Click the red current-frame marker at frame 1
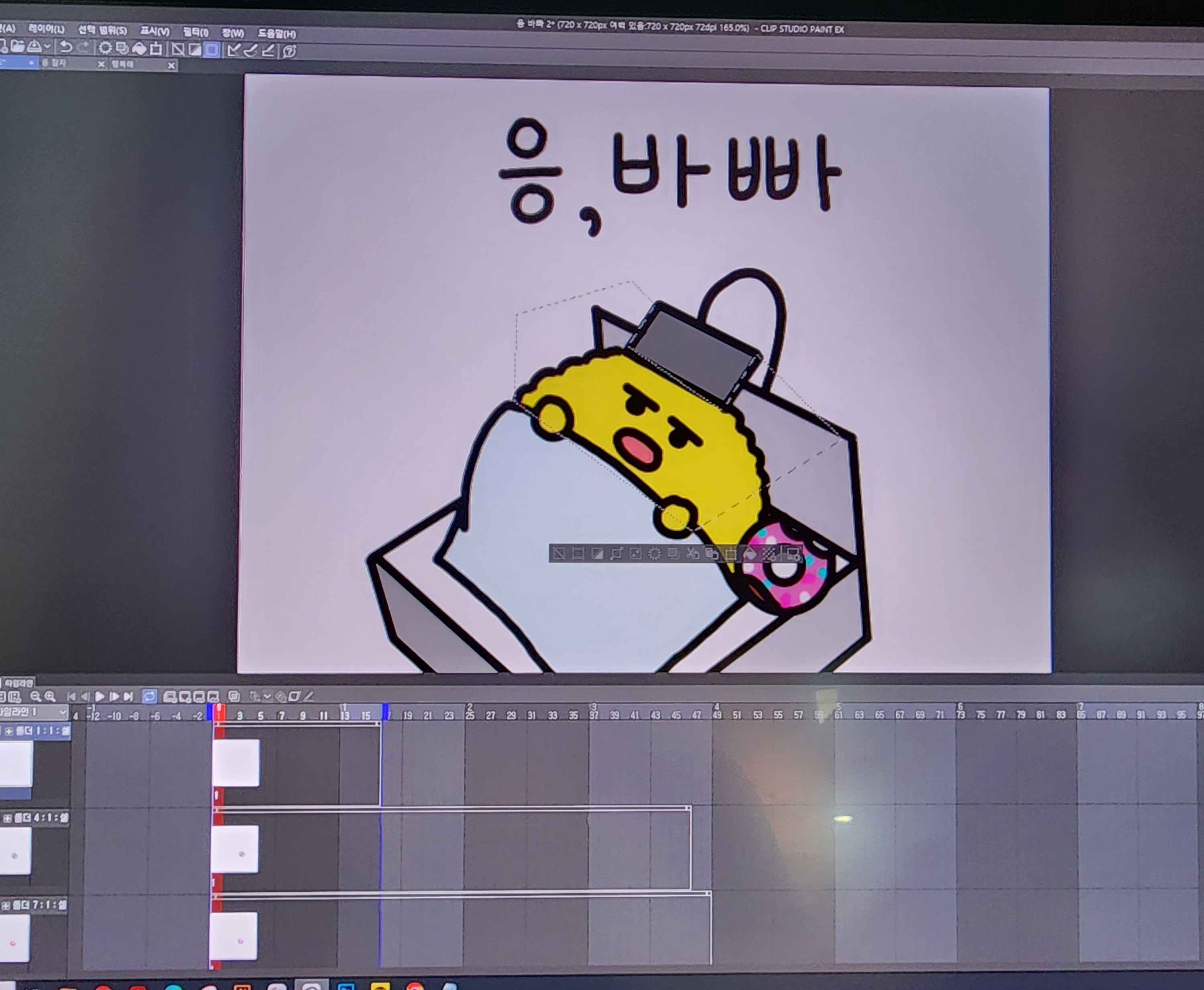The image size is (1204, 990). (x=220, y=712)
